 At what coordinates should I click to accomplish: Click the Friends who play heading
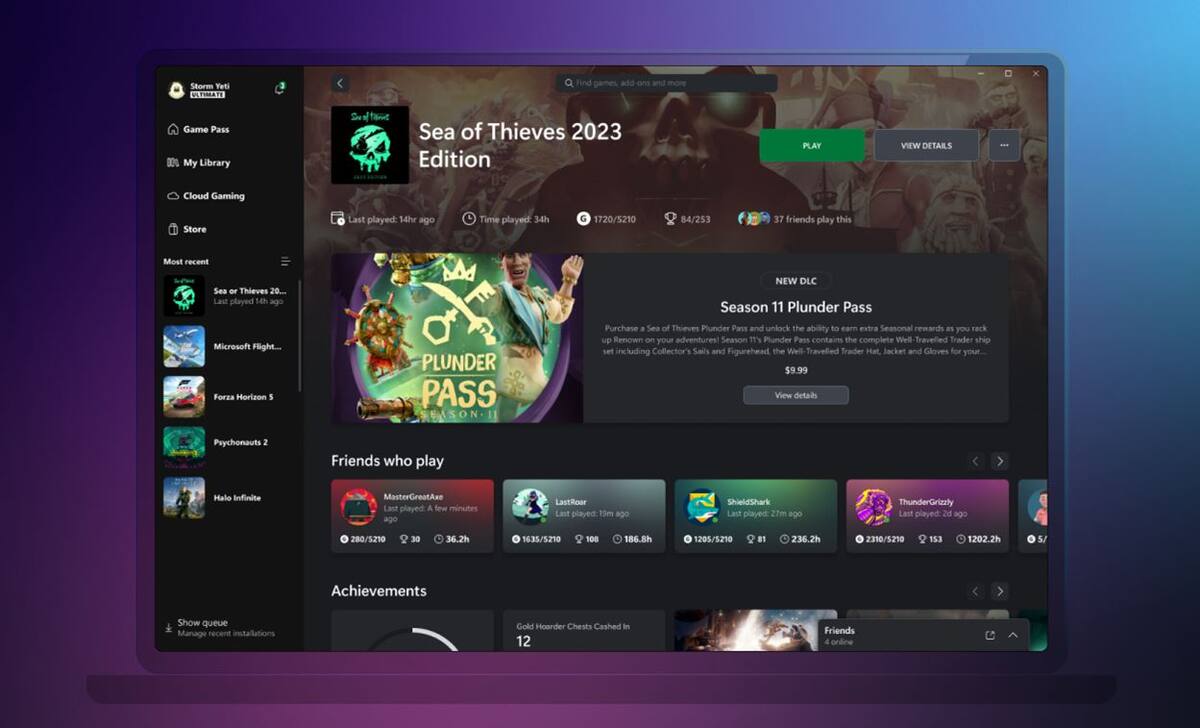(387, 461)
